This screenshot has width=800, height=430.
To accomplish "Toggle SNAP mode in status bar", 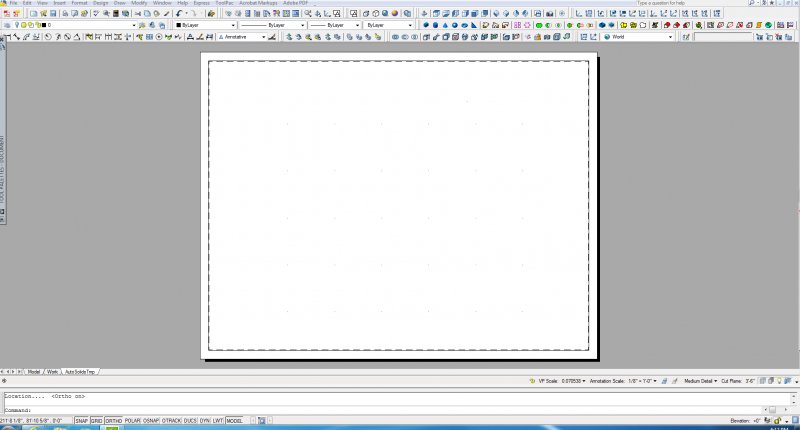I will pyautogui.click(x=82, y=421).
